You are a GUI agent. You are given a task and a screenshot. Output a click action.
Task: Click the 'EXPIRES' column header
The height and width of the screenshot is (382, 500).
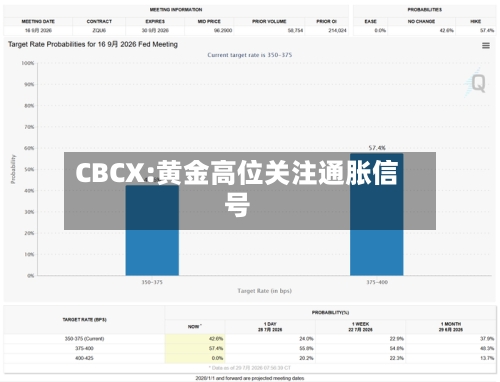pos(155,21)
